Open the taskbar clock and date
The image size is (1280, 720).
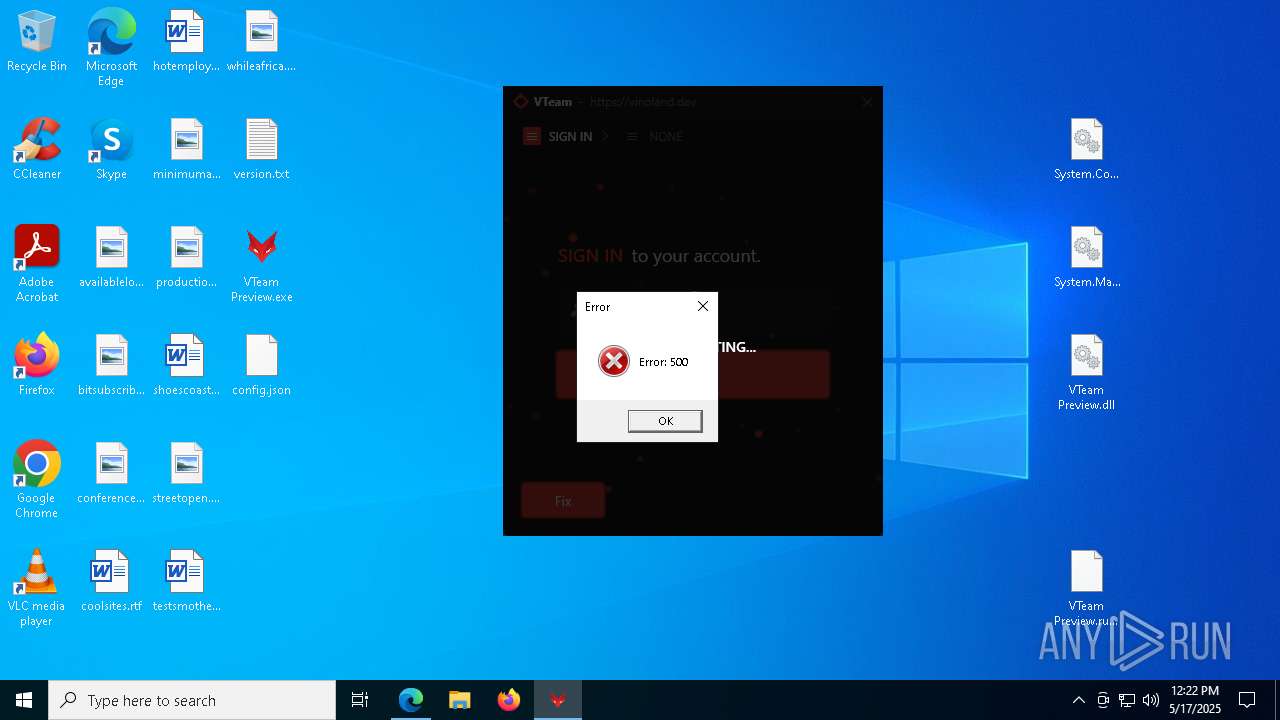[x=1195, y=700]
